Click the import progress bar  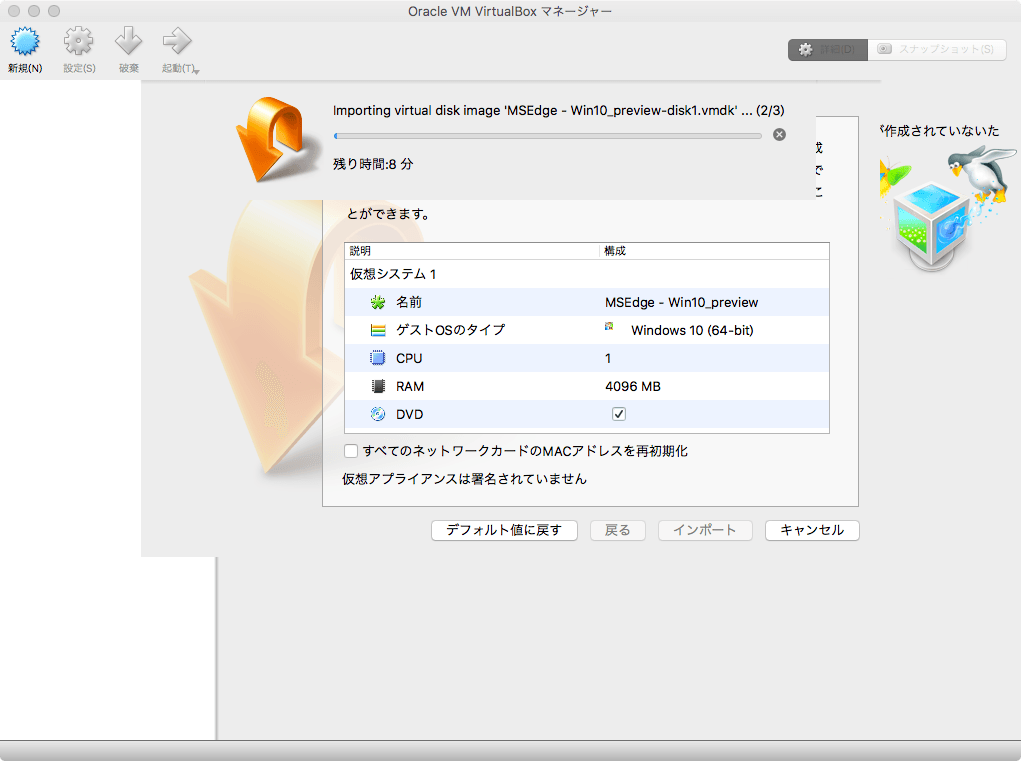[548, 136]
